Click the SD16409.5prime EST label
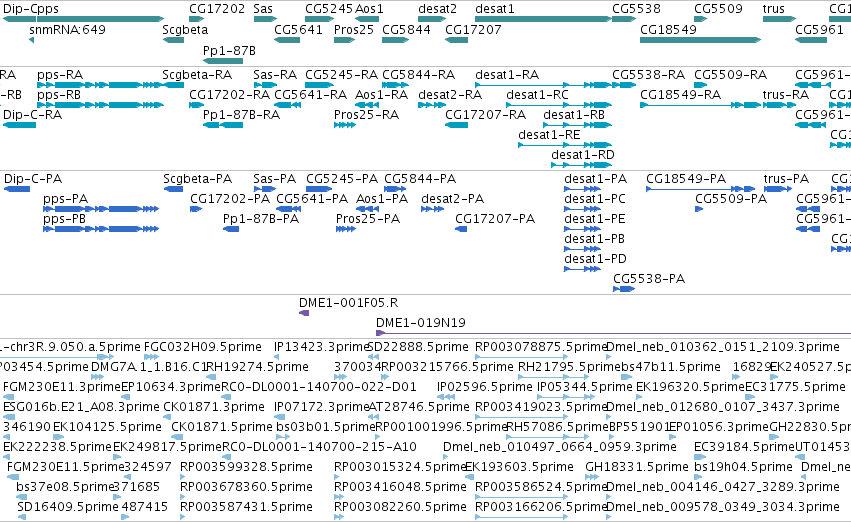This screenshot has width=851, height=522. click(x=68, y=507)
